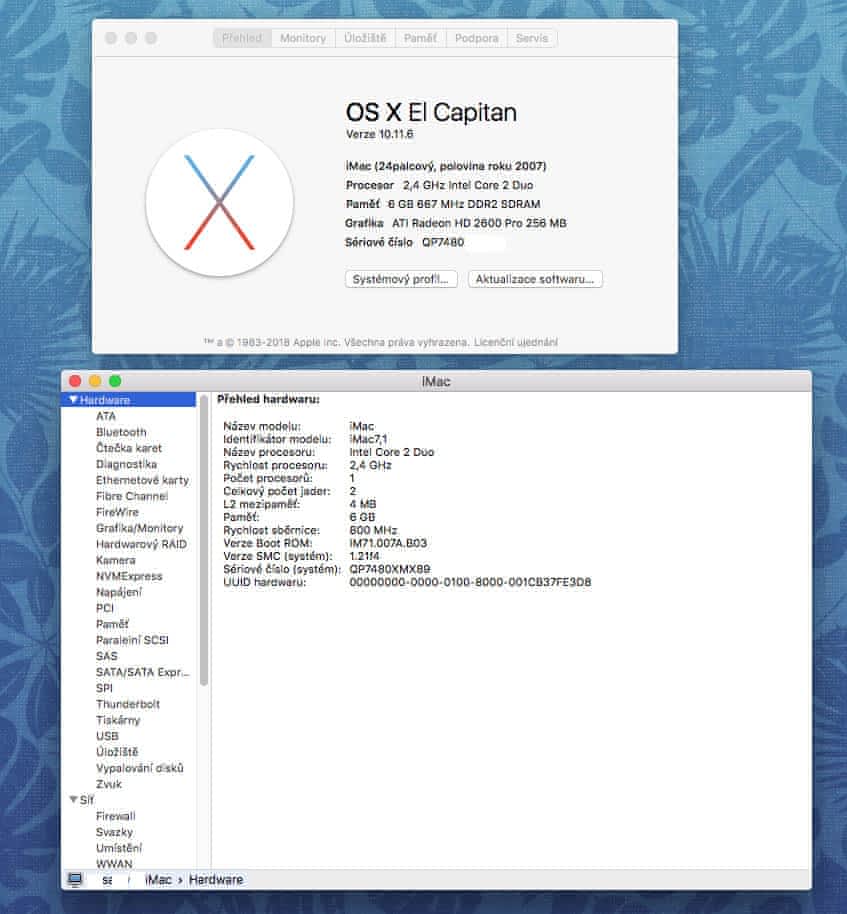Viewport: 847px width, 914px height.
Task: Open the Paměť tab
Action: click(x=420, y=38)
